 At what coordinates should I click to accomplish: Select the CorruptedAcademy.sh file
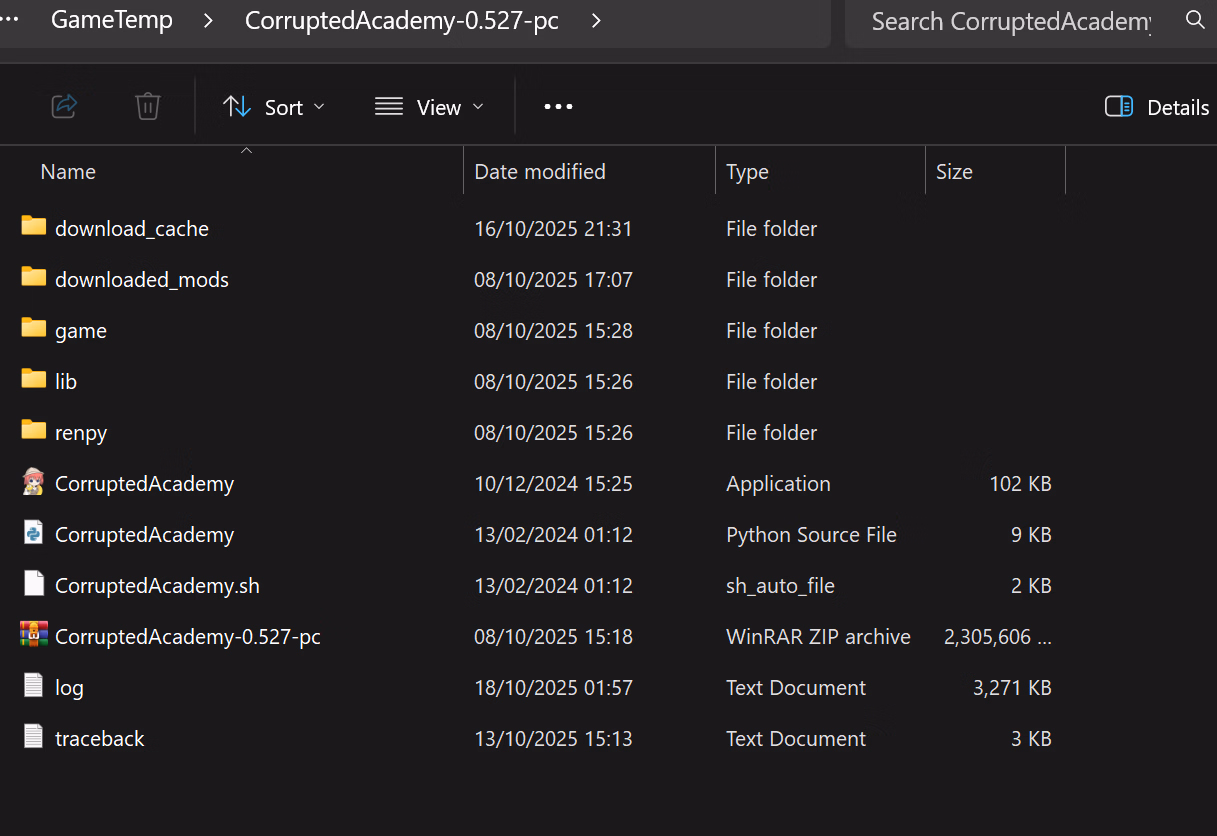[157, 586]
